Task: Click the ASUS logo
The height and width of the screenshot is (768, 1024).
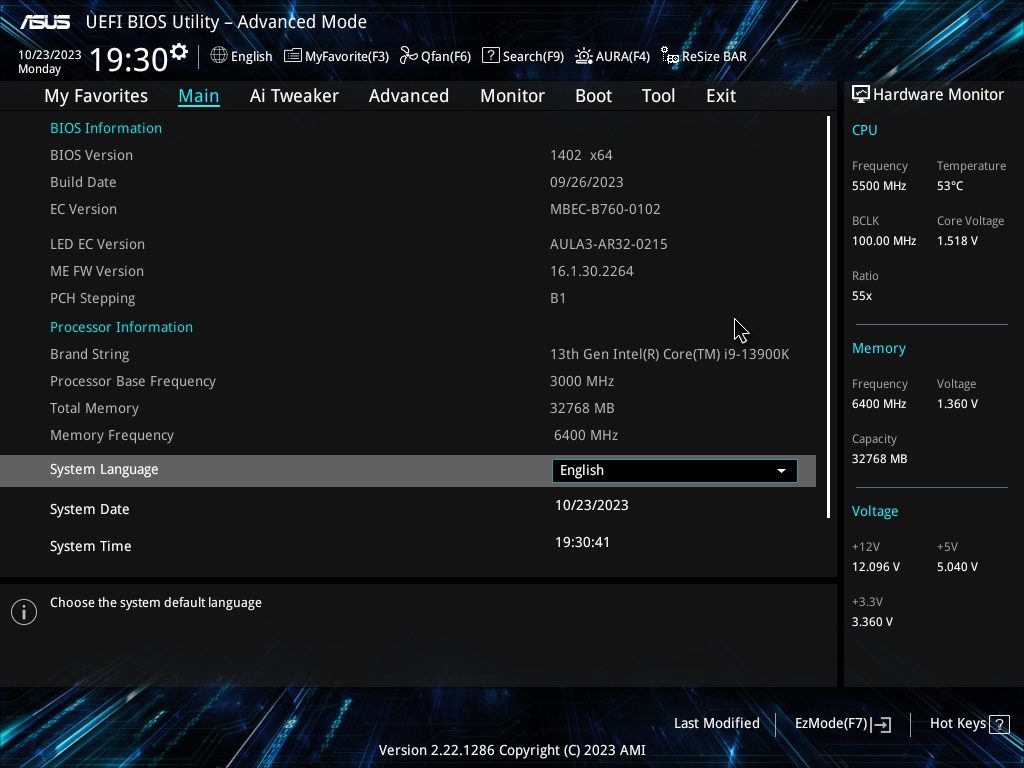Action: point(45,22)
